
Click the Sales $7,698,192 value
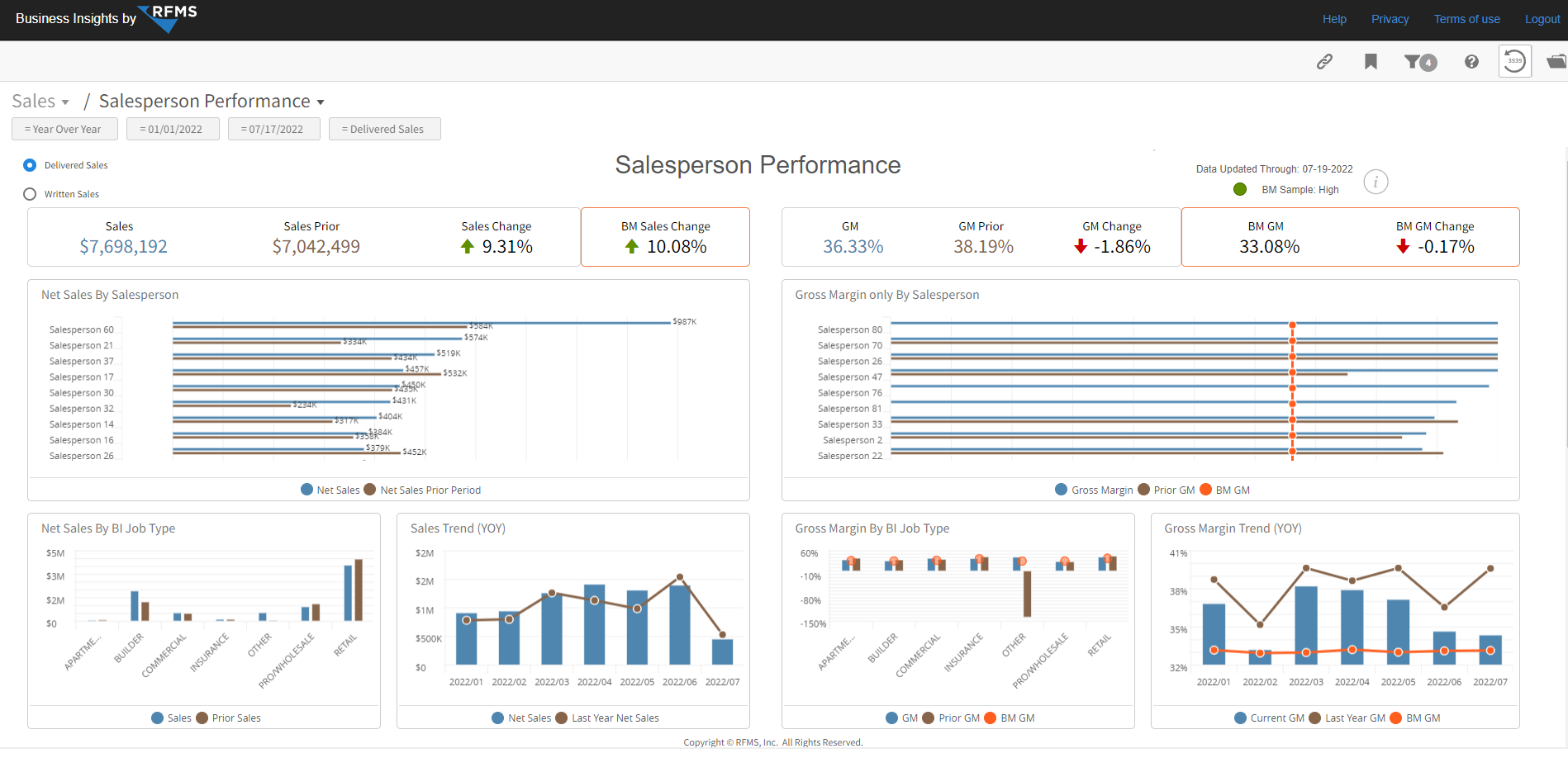point(123,246)
